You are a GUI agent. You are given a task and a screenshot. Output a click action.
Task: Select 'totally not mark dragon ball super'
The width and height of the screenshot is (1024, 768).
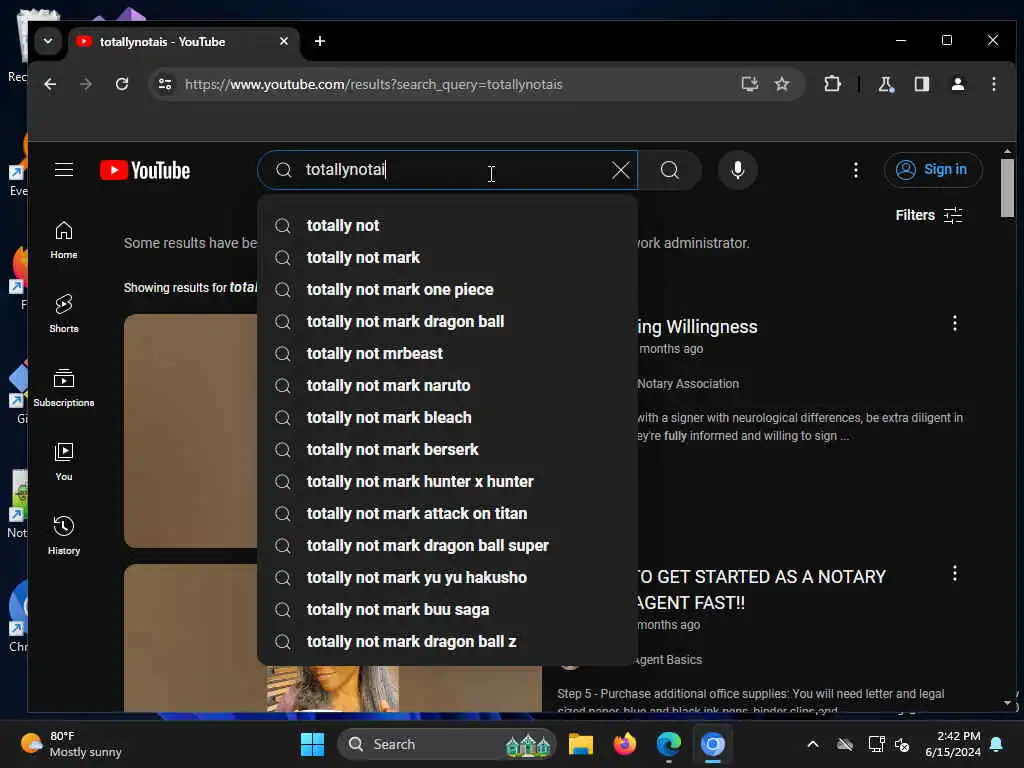[x=447, y=545]
